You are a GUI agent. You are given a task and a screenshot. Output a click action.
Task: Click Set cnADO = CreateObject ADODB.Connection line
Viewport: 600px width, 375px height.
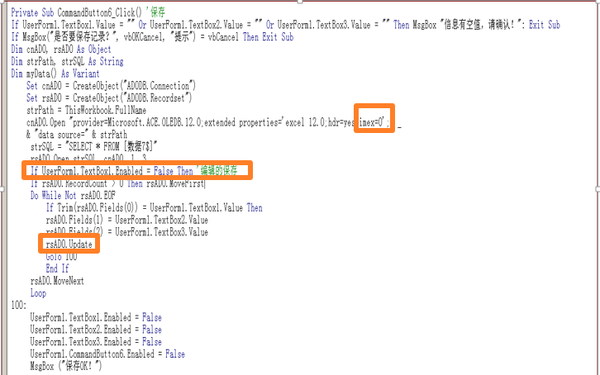coord(111,86)
